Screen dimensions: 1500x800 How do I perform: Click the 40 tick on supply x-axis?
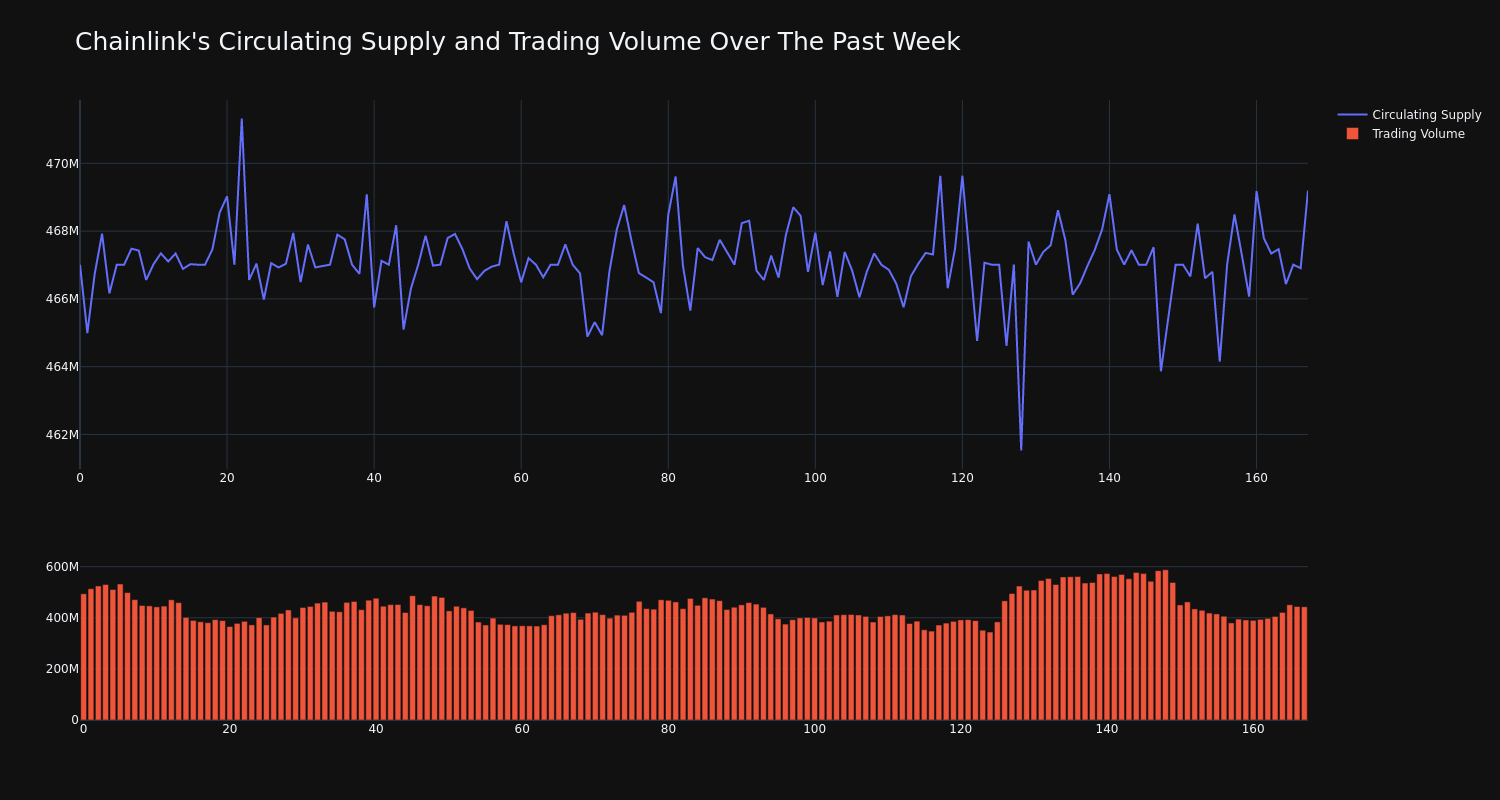click(374, 478)
